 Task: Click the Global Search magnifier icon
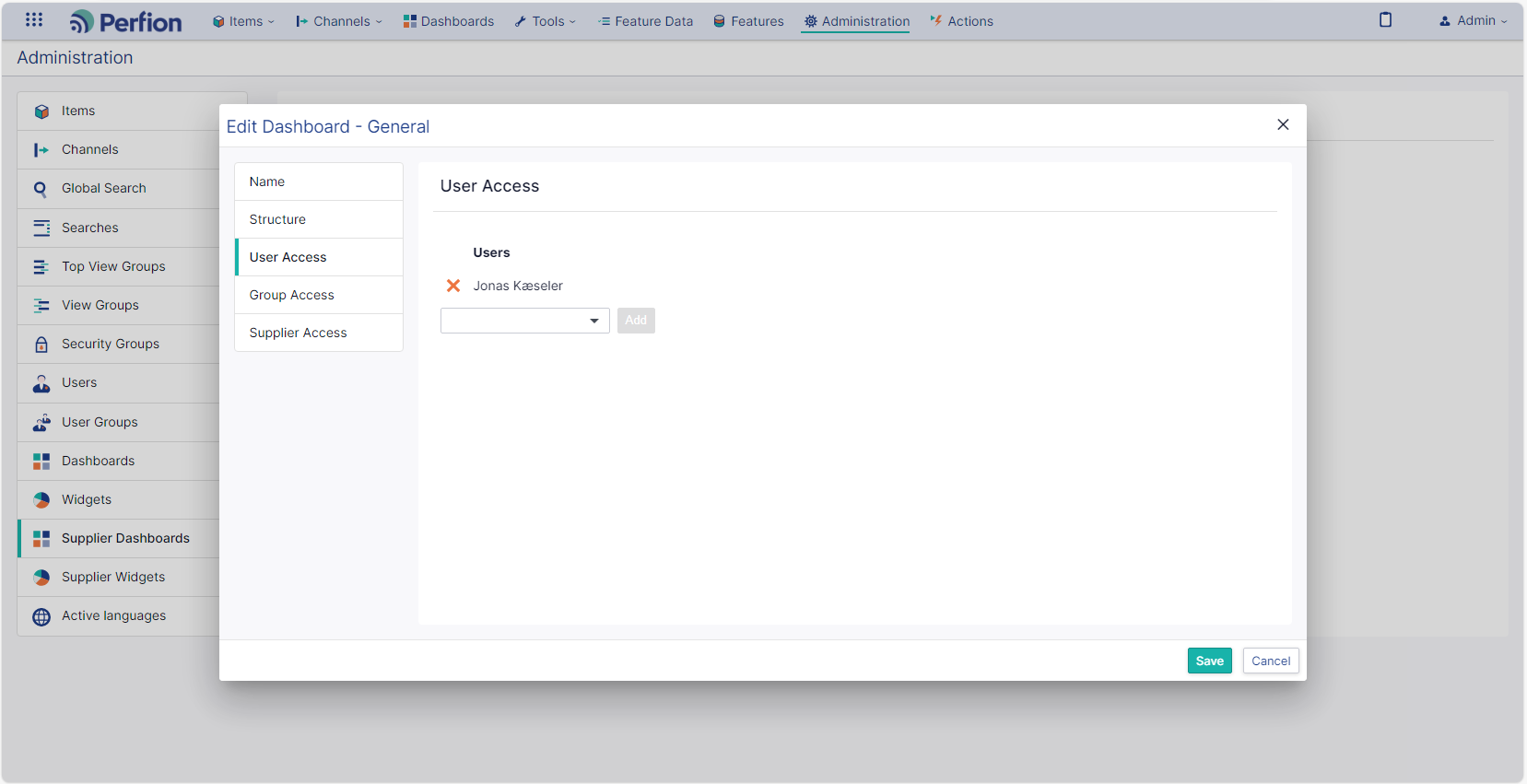point(41,189)
